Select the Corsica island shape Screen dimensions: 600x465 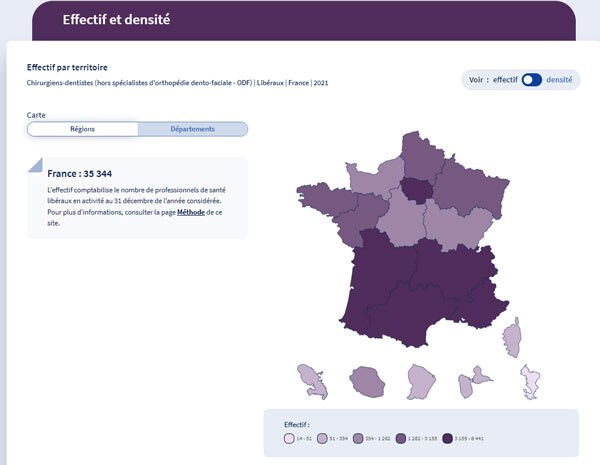click(x=512, y=338)
